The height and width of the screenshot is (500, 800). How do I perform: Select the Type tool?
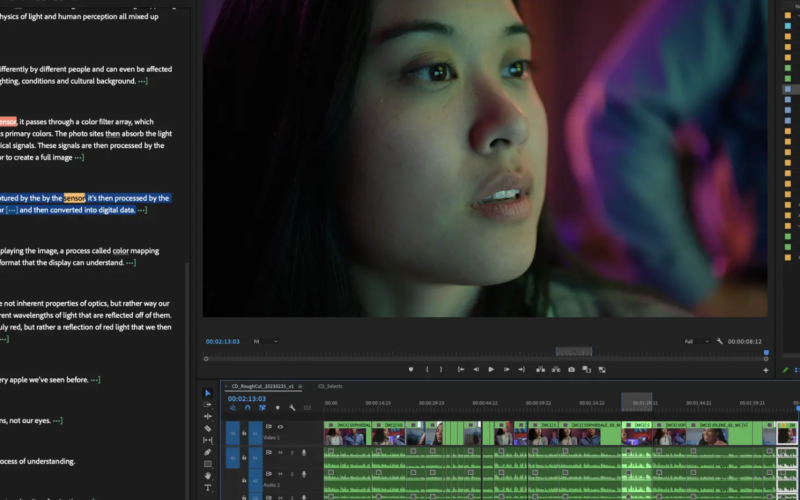click(208, 488)
